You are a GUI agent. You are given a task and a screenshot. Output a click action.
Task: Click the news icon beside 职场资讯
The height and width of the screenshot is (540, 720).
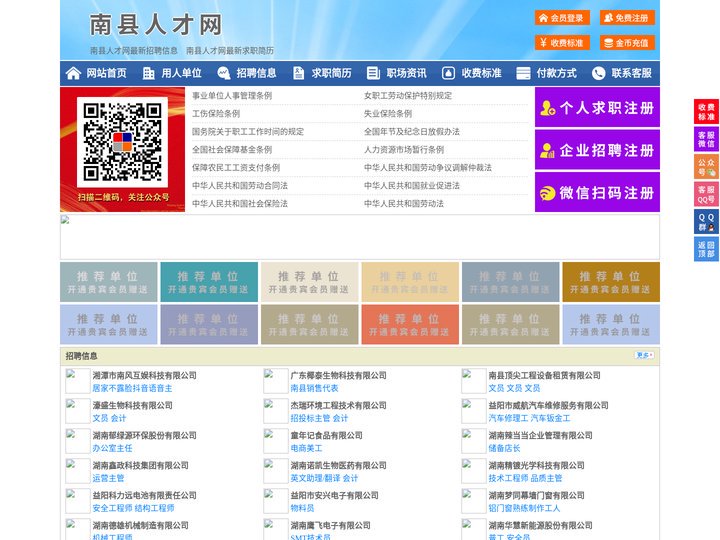[373, 73]
